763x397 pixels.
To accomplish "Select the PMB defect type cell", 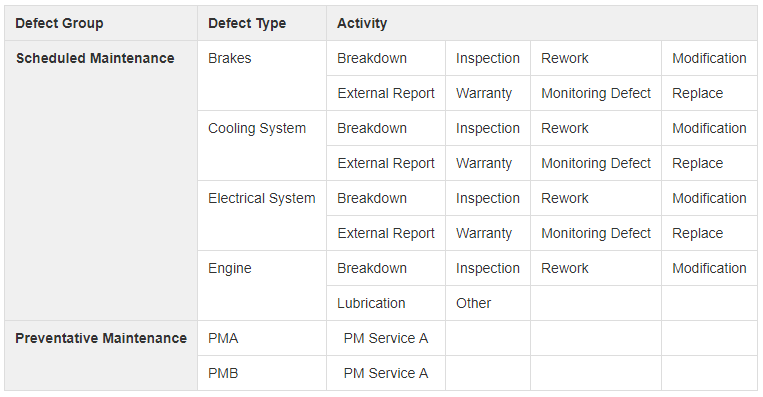I will click(x=262, y=373).
